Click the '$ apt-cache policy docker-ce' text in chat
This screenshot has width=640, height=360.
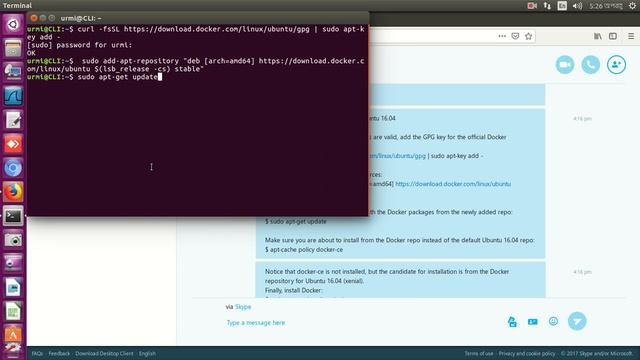[x=304, y=249]
